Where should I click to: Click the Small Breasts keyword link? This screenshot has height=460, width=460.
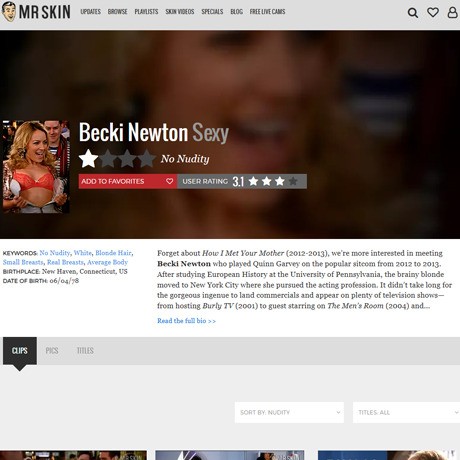click(x=23, y=262)
